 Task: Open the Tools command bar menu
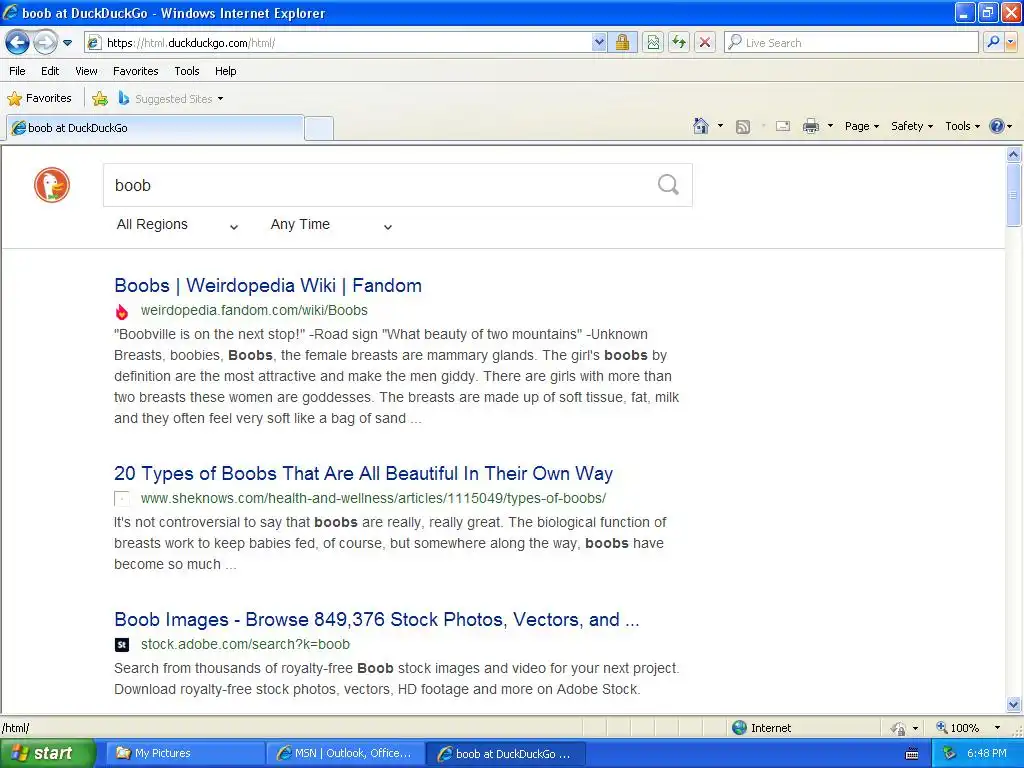point(963,127)
